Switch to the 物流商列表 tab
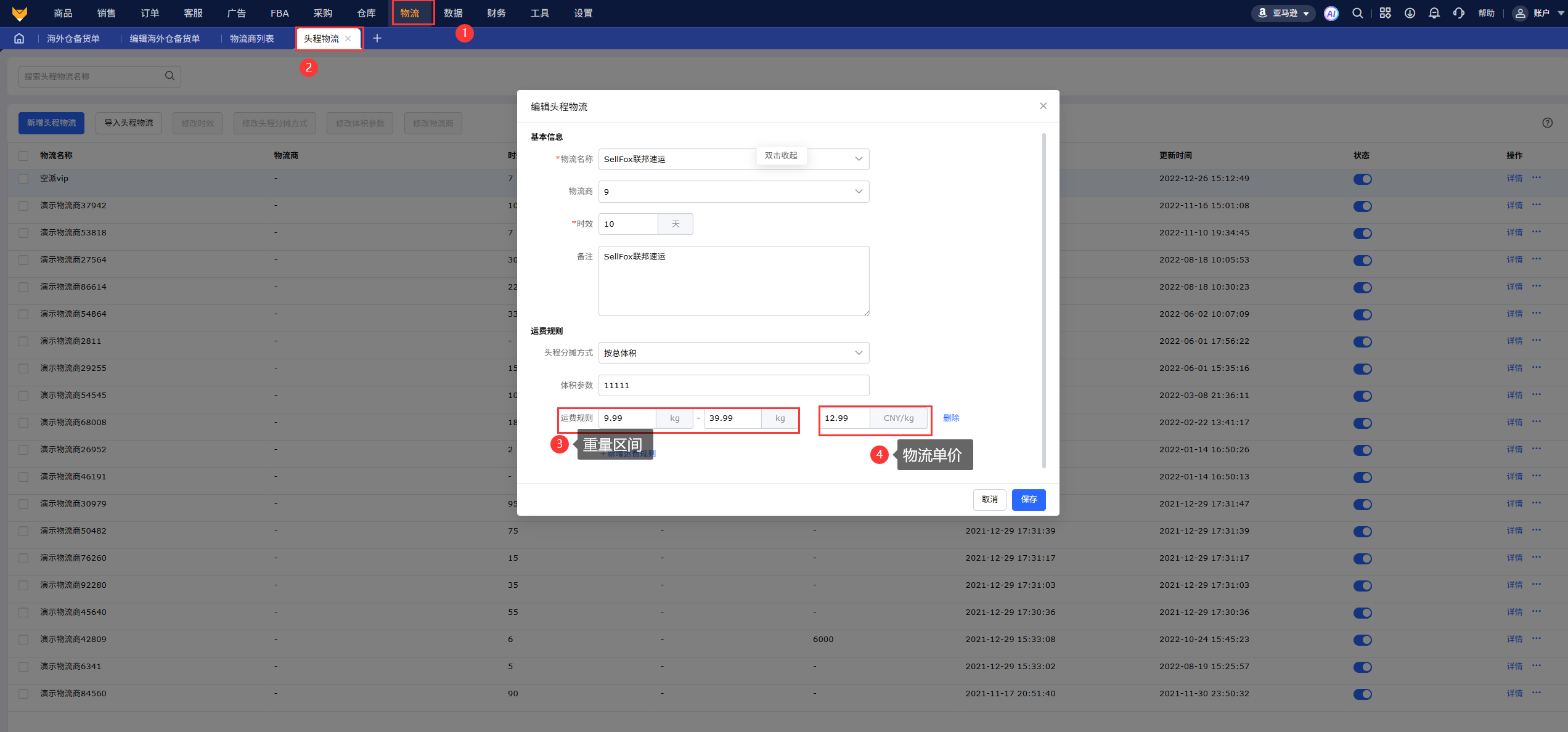The width and height of the screenshot is (1568, 732). click(x=251, y=39)
